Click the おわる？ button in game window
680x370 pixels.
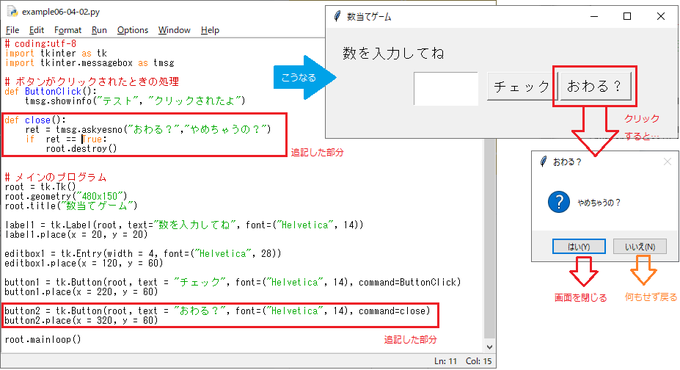coord(595,86)
